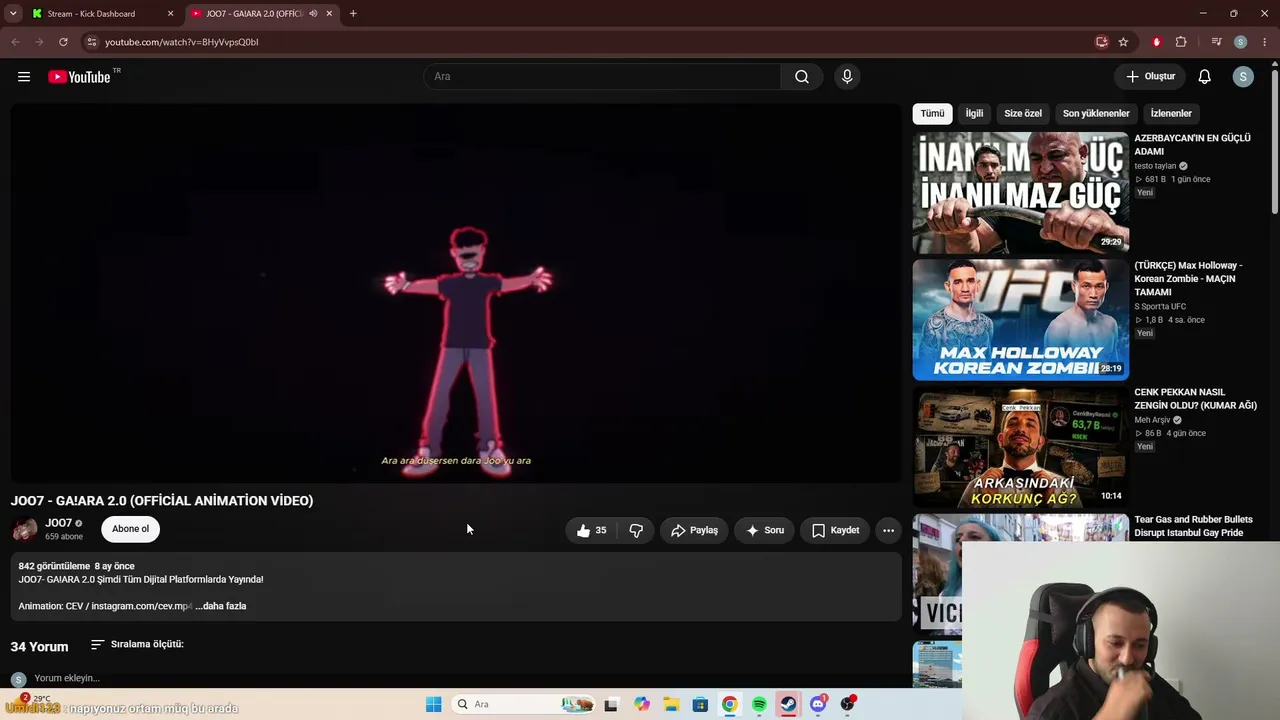The image size is (1280, 720).
Task: Open the tab search dropdown arrow
Action: coord(13,14)
